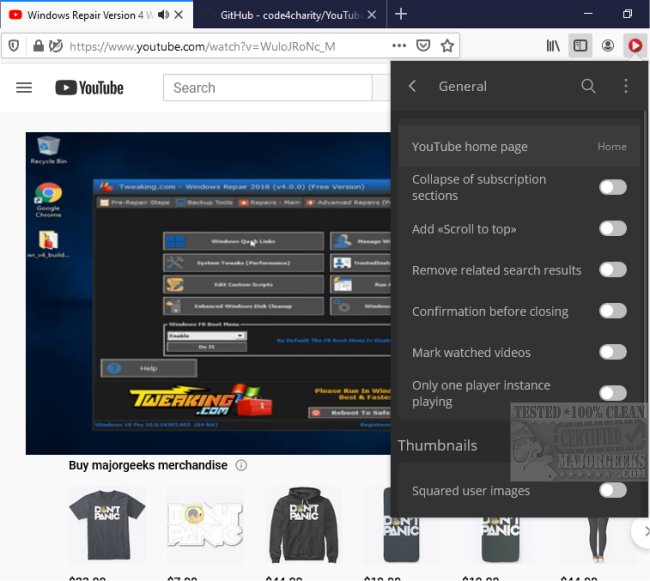Click the tracking protection shield icon

click(x=14, y=46)
